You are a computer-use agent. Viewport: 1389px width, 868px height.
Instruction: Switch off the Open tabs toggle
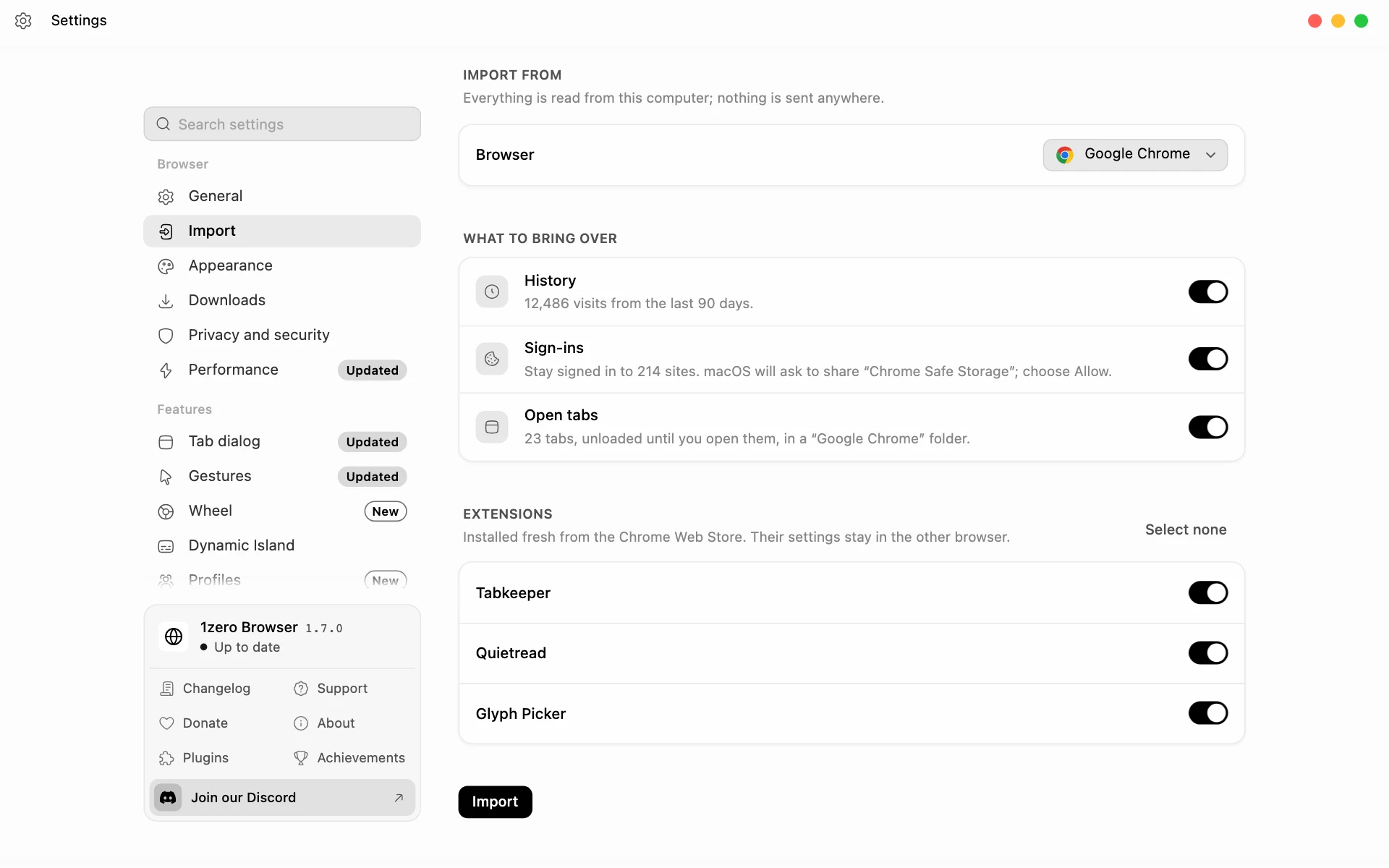(x=1208, y=427)
